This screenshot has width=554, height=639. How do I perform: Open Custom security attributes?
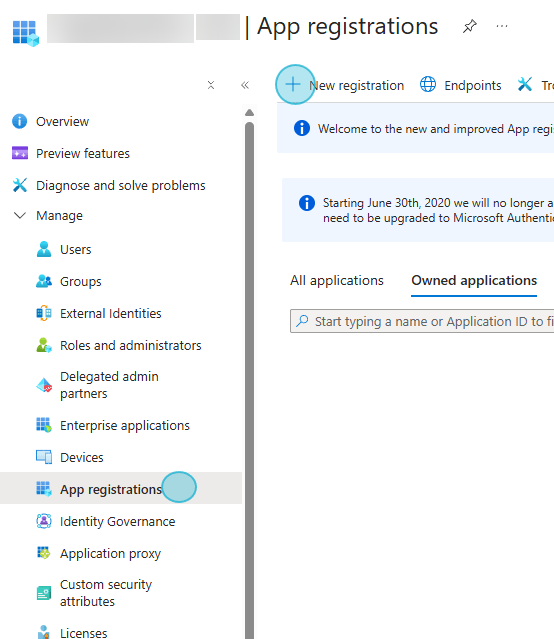pyautogui.click(x=106, y=593)
